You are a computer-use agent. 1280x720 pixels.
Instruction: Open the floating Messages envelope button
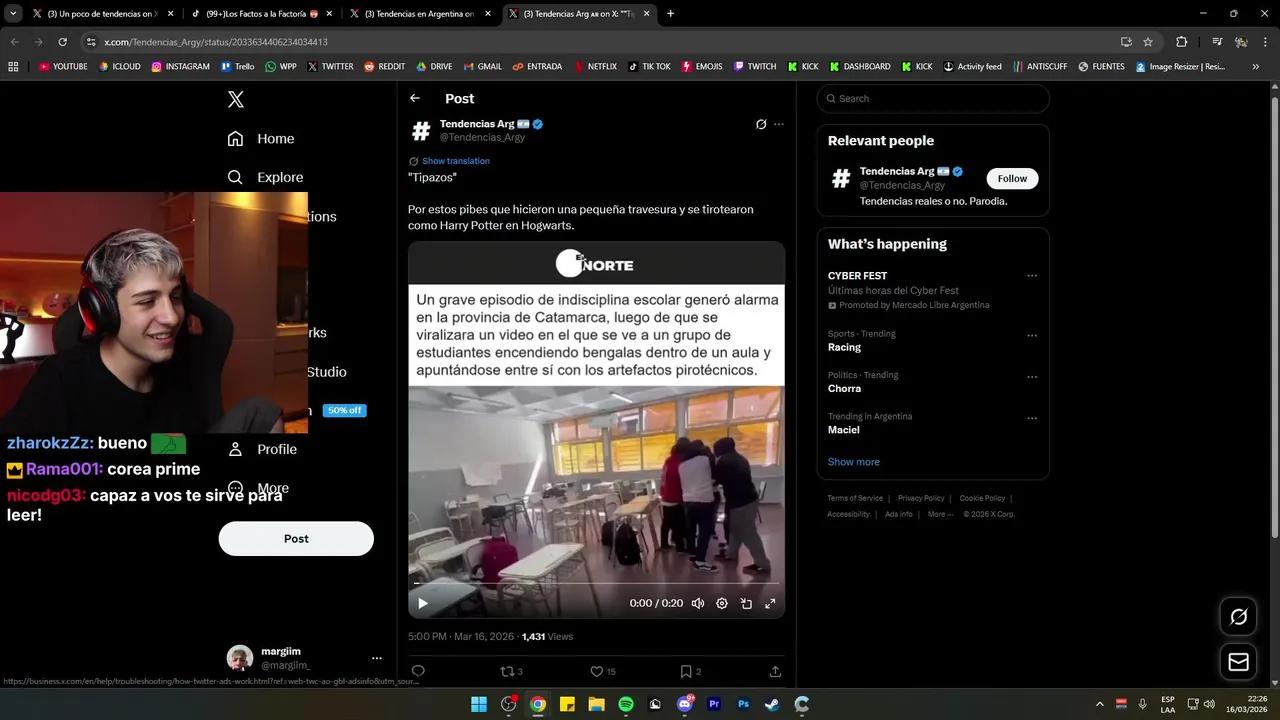tap(1238, 662)
